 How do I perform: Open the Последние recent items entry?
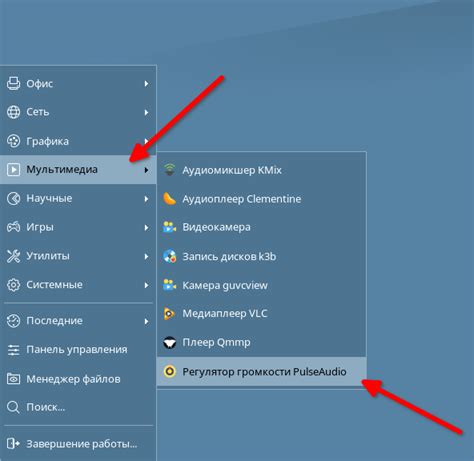pyautogui.click(x=78, y=321)
